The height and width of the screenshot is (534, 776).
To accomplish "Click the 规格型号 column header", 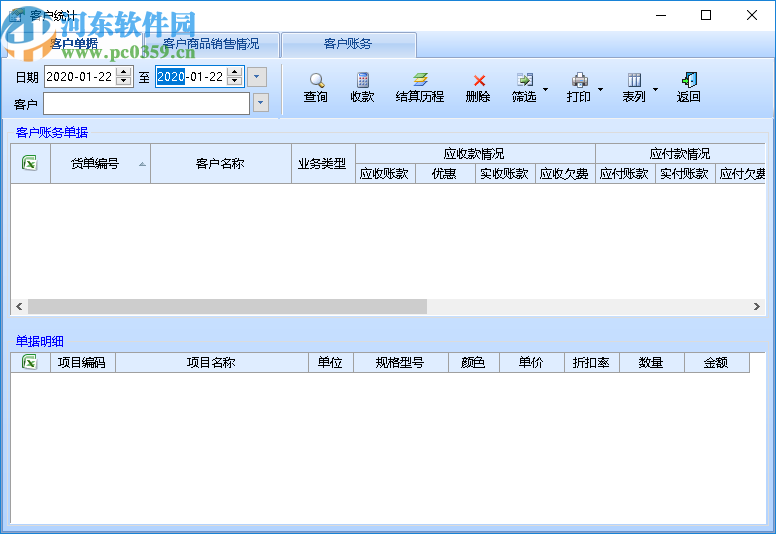I will pyautogui.click(x=401, y=362).
